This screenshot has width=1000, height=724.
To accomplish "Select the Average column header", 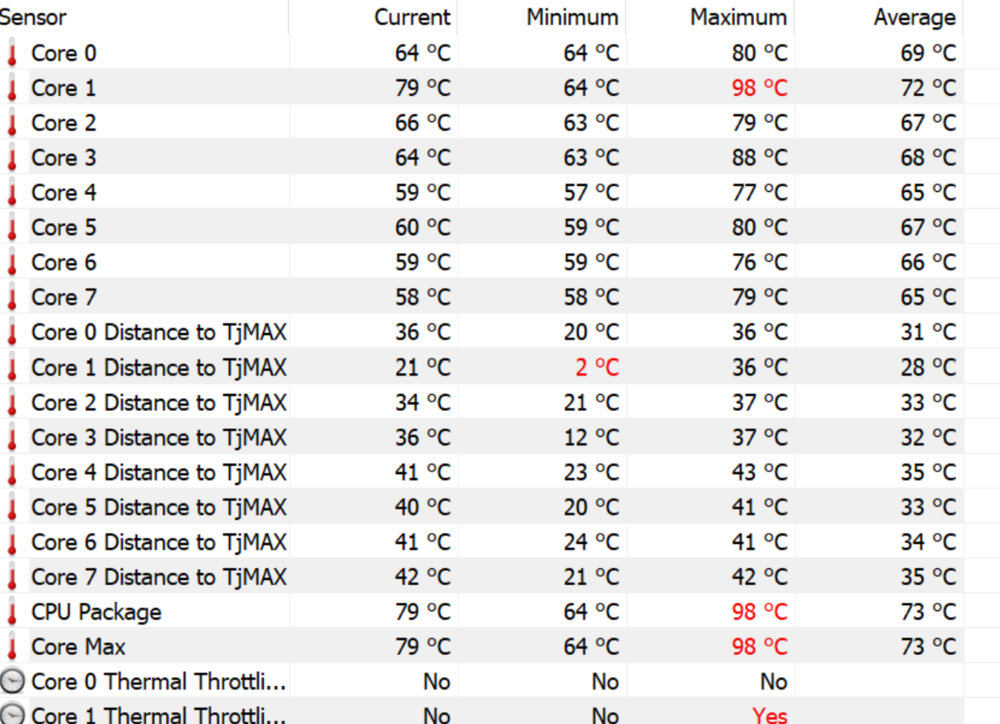I will click(914, 17).
